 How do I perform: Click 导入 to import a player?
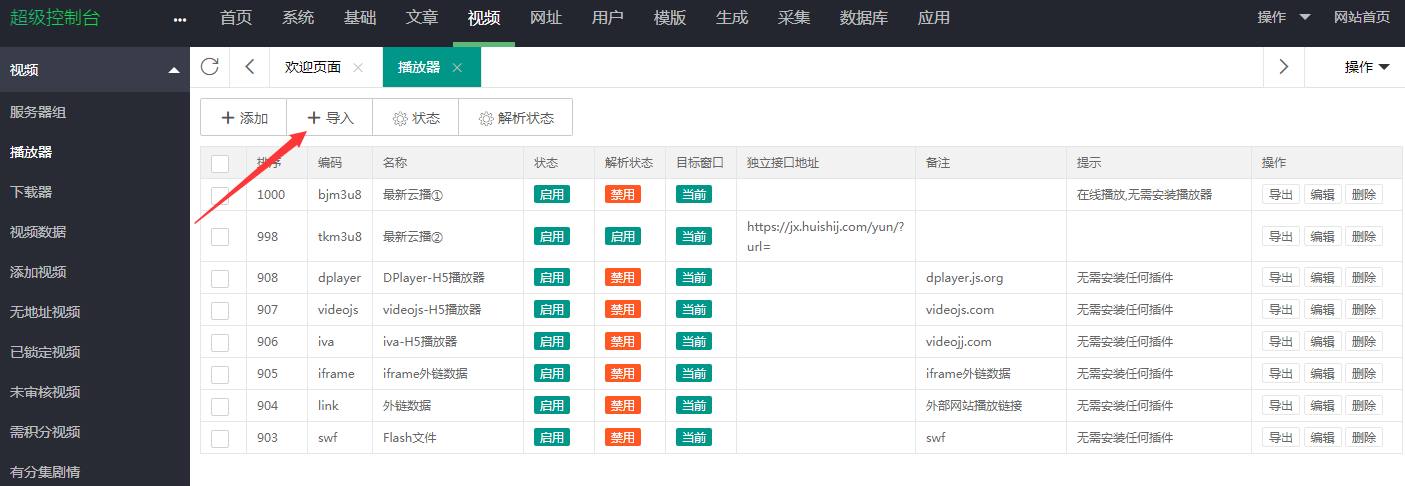tap(330, 118)
